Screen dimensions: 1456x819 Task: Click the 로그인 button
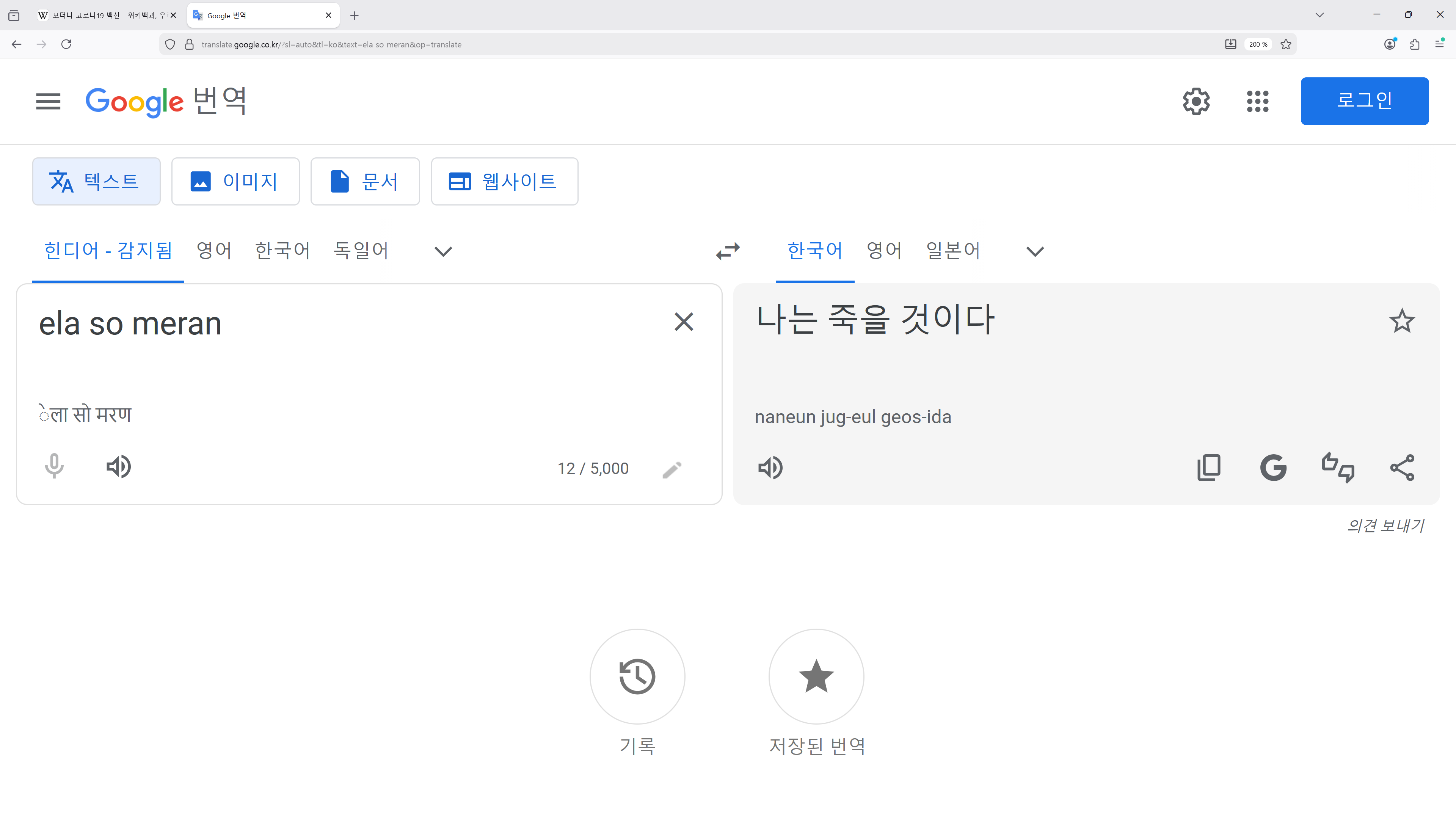1364,101
